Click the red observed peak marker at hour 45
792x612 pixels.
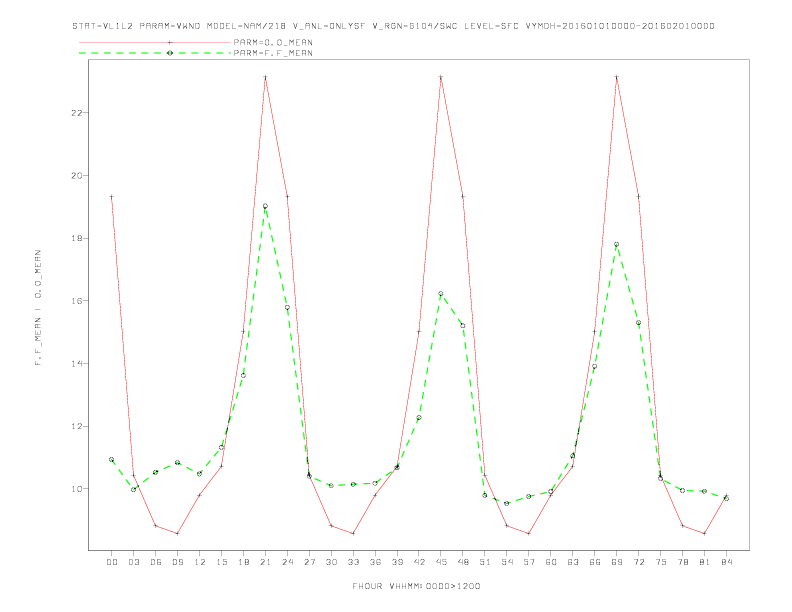pos(441,77)
